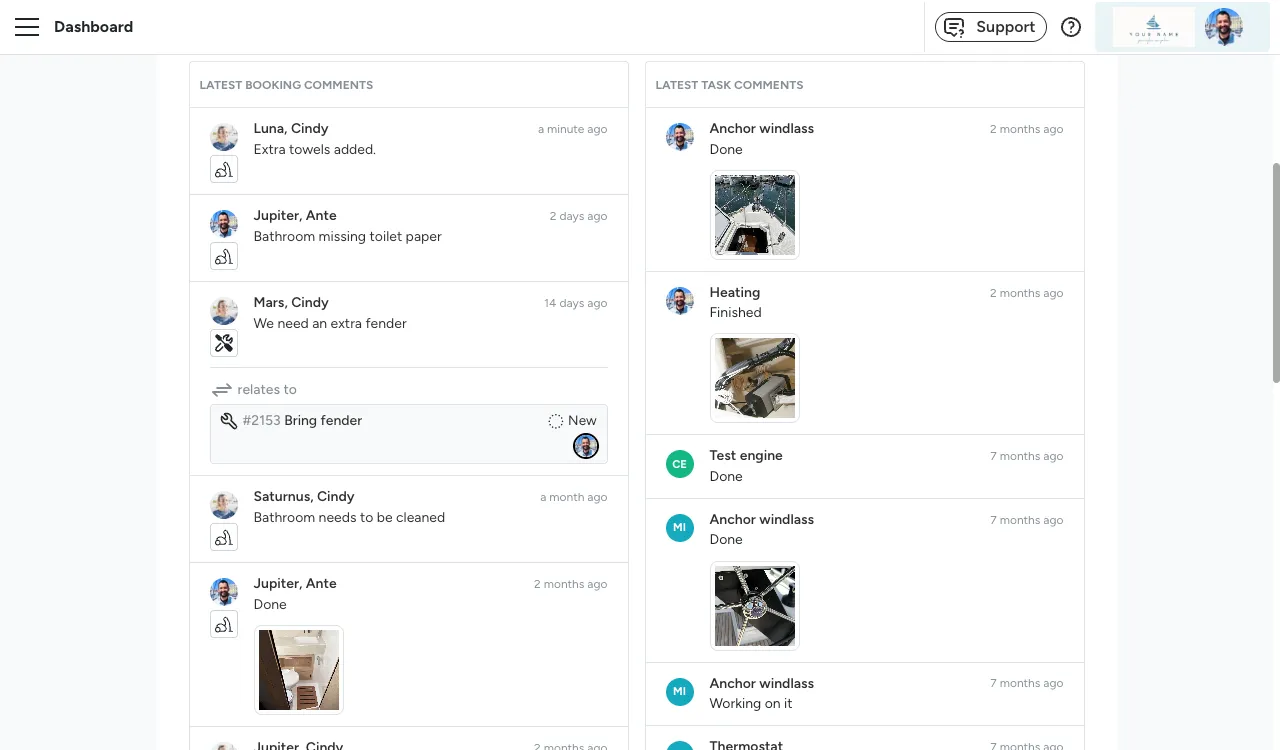Open the first Anchor windlass photo attachment
The image size is (1280, 750).
click(754, 214)
